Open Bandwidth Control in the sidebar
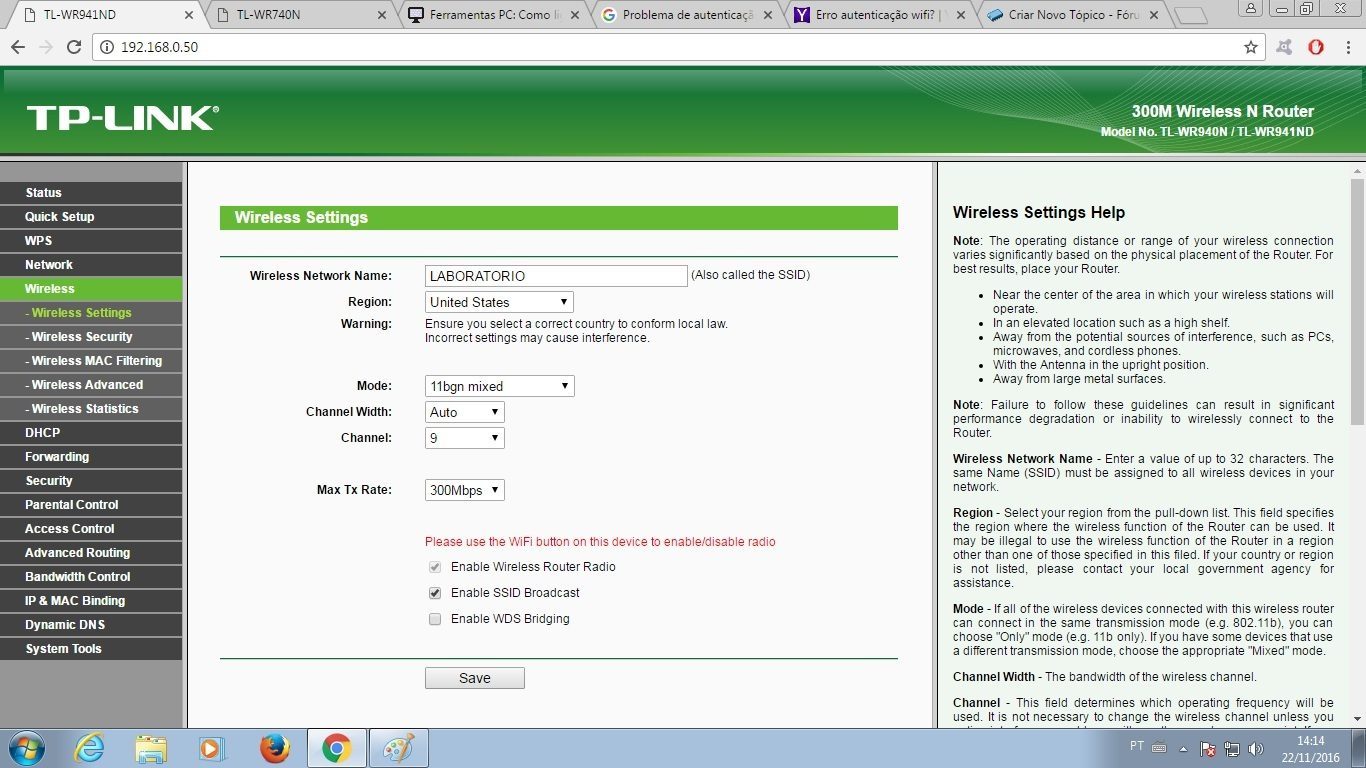This screenshot has width=1366, height=768. [91, 577]
